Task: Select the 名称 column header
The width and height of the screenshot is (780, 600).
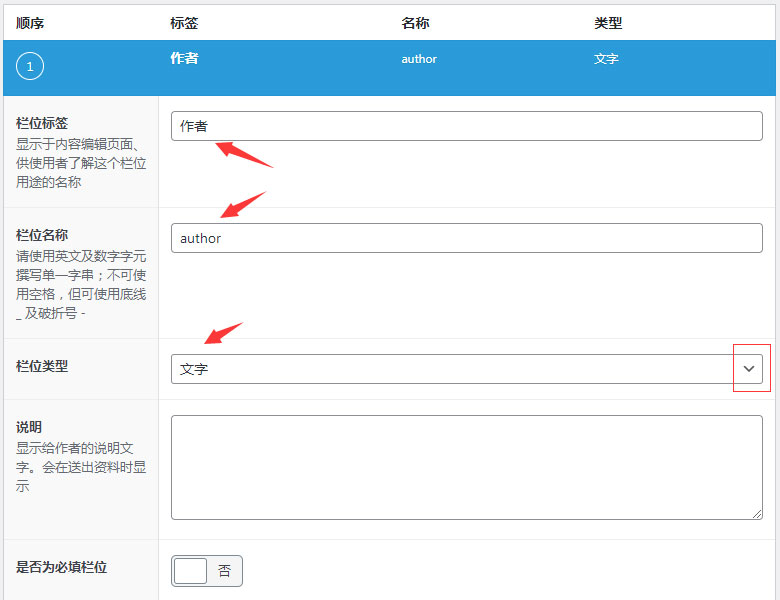Action: (415, 23)
